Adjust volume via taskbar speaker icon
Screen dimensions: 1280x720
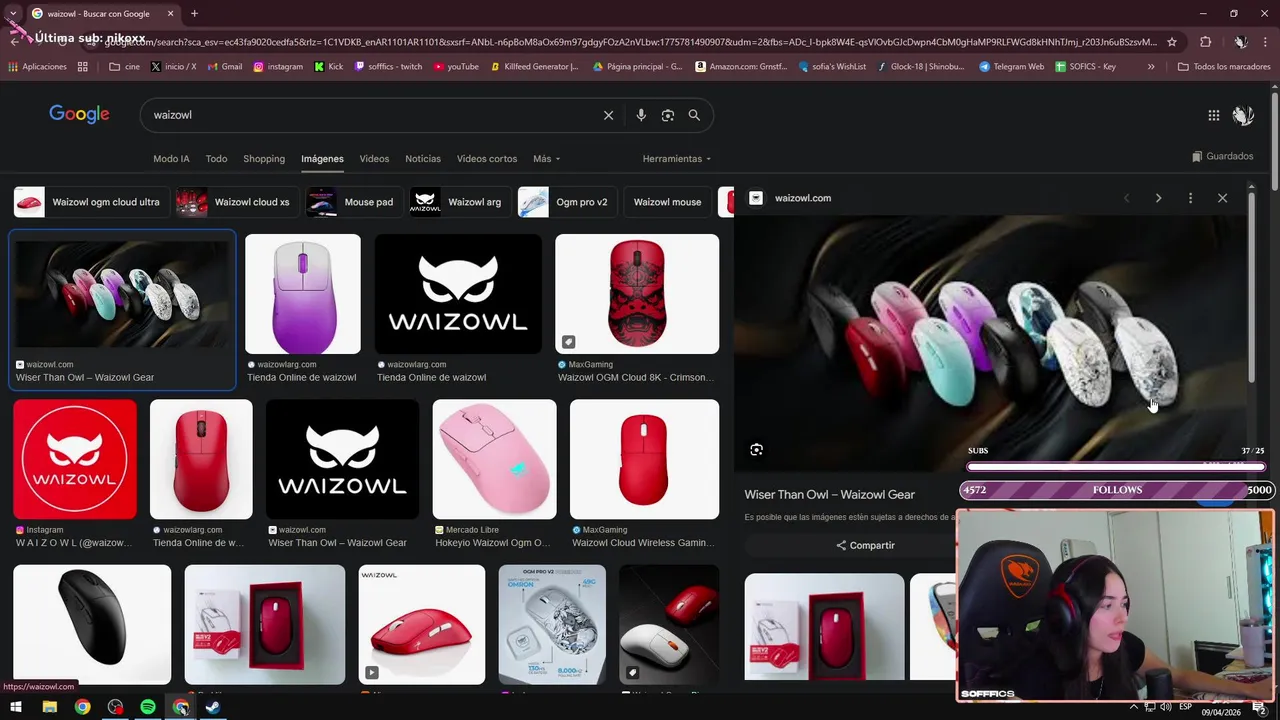coord(1165,707)
